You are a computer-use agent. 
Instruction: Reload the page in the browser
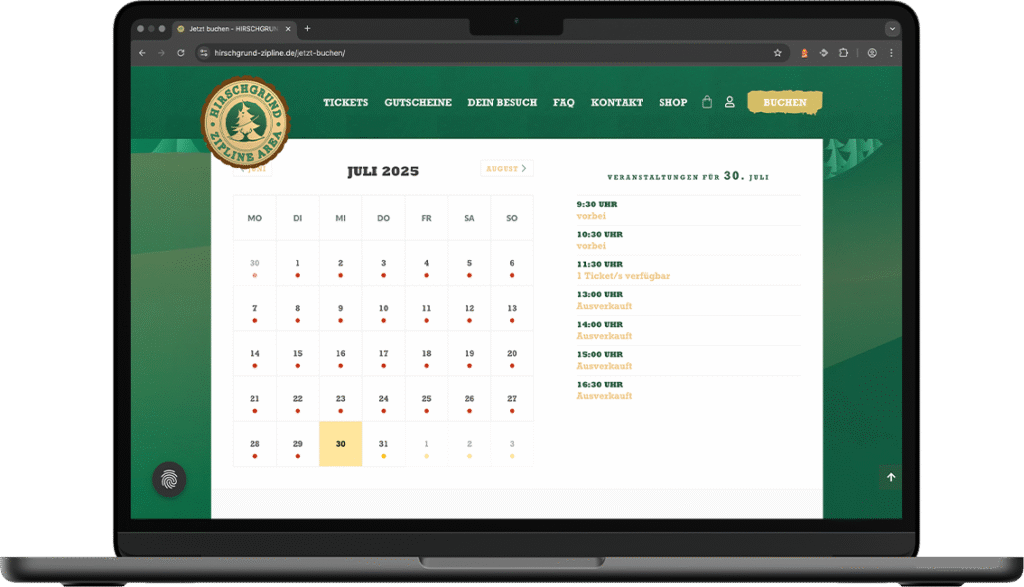click(x=181, y=53)
